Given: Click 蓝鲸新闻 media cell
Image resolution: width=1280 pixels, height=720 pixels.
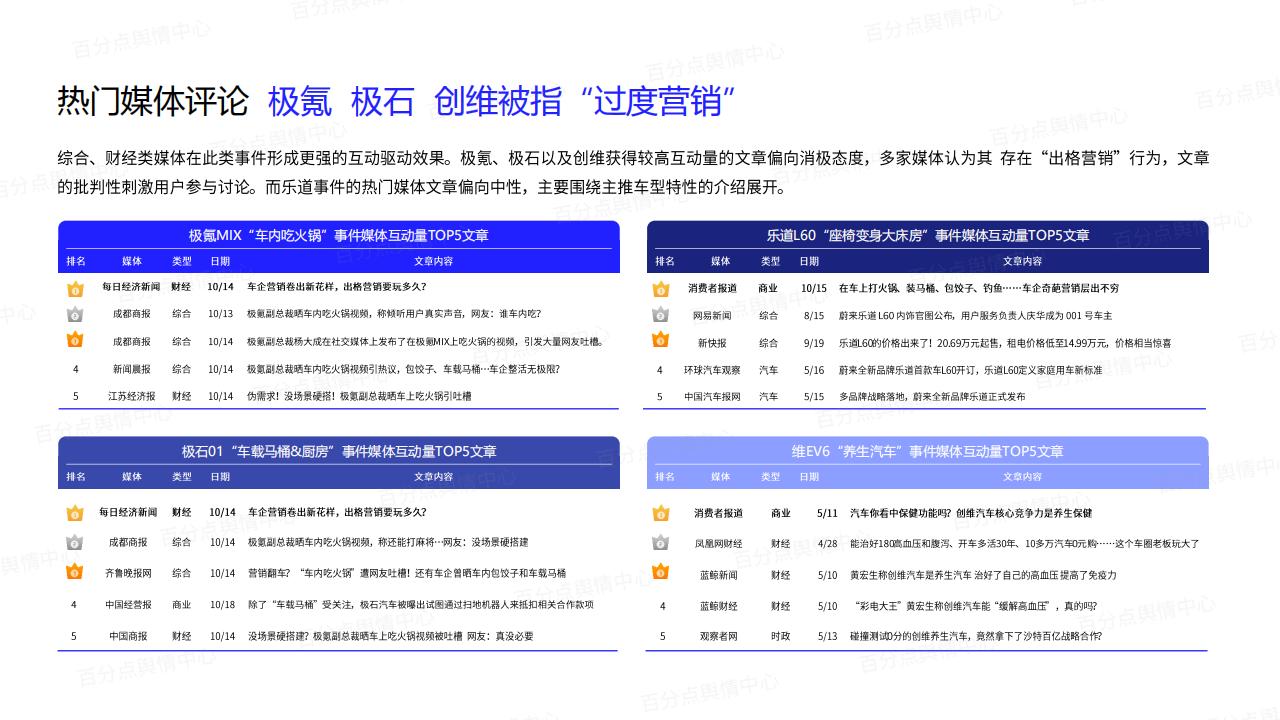Looking at the screenshot, I should (718, 575).
